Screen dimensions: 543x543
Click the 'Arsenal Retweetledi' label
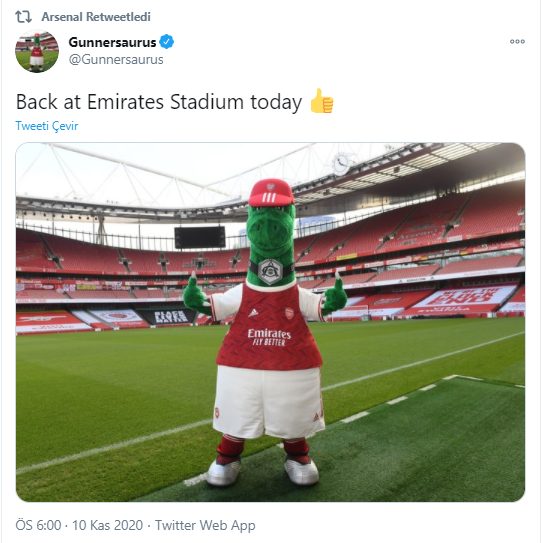(96, 17)
